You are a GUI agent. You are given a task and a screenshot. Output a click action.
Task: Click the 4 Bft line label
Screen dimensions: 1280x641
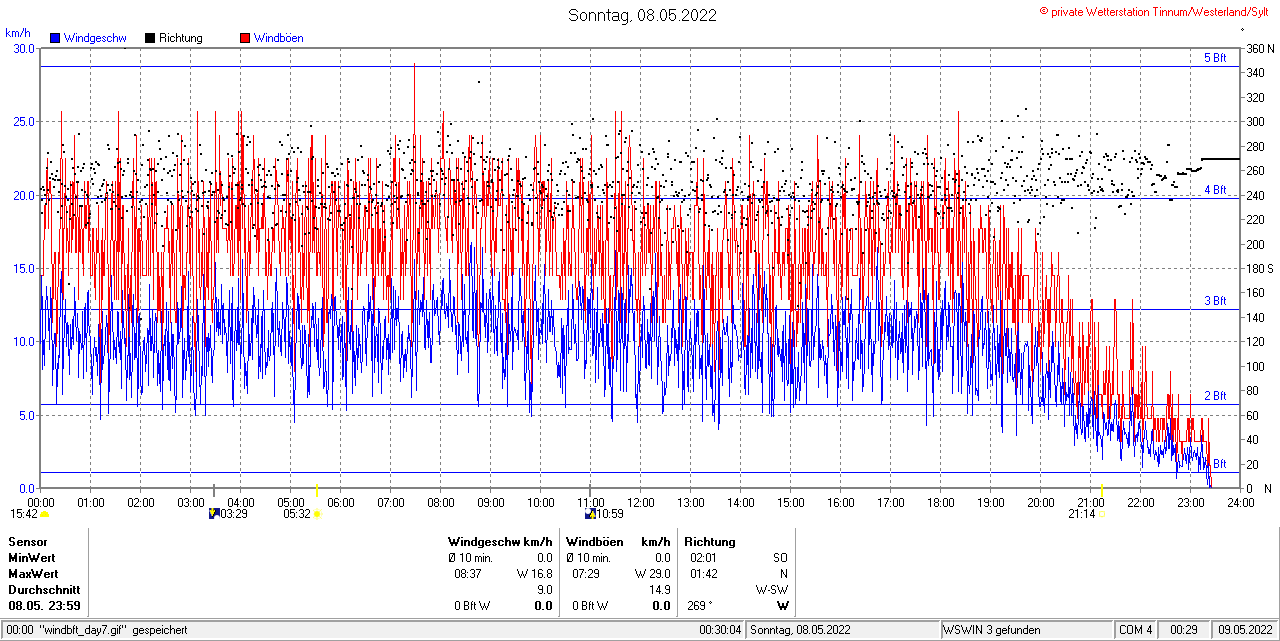[1215, 189]
